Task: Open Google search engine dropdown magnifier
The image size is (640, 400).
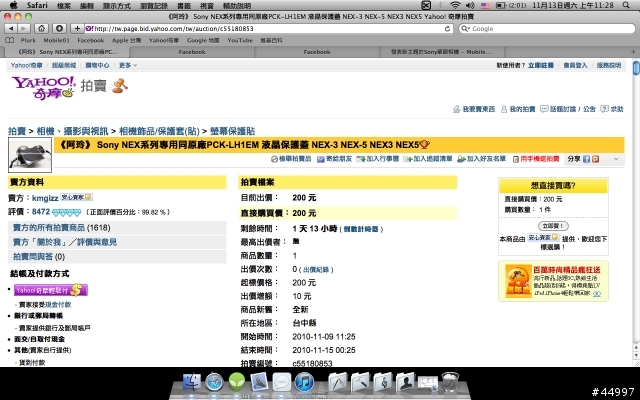Action: click(465, 29)
